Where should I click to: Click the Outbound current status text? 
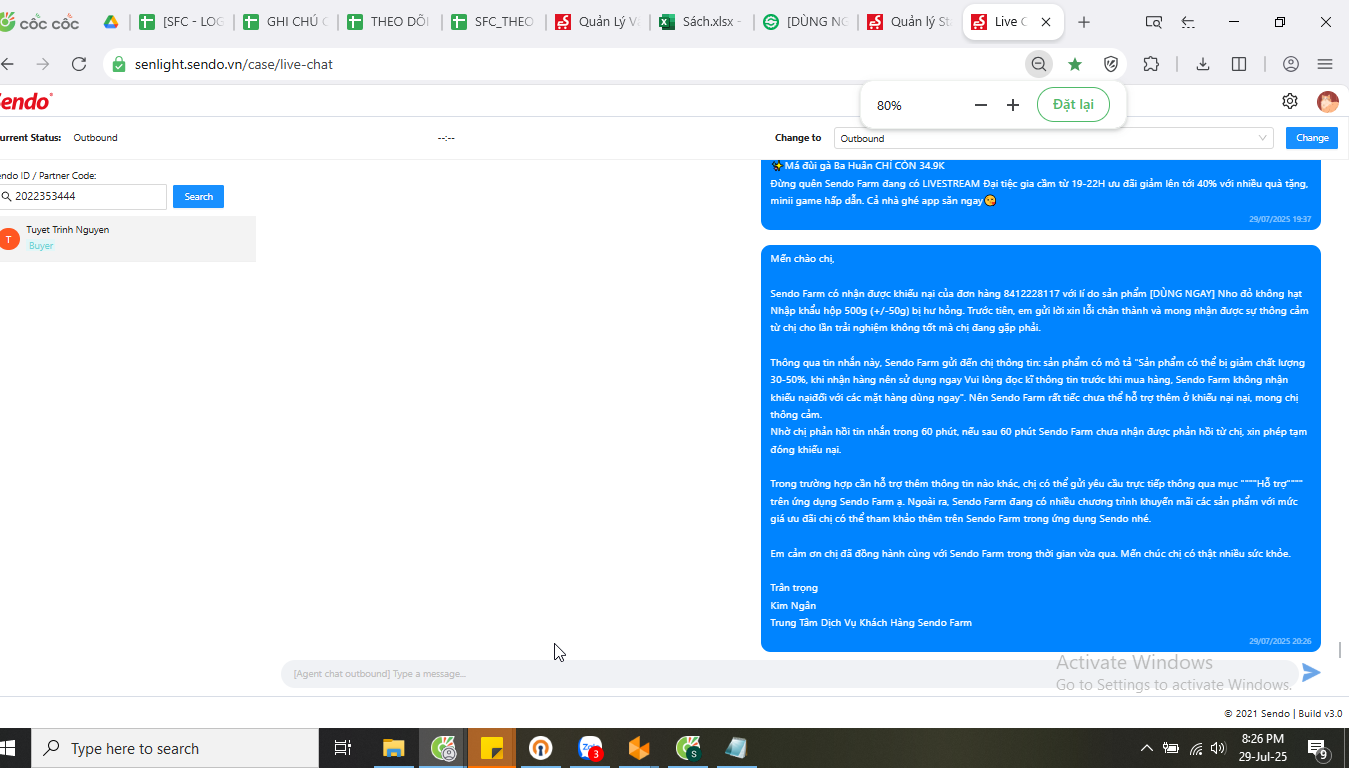pyautogui.click(x=95, y=138)
